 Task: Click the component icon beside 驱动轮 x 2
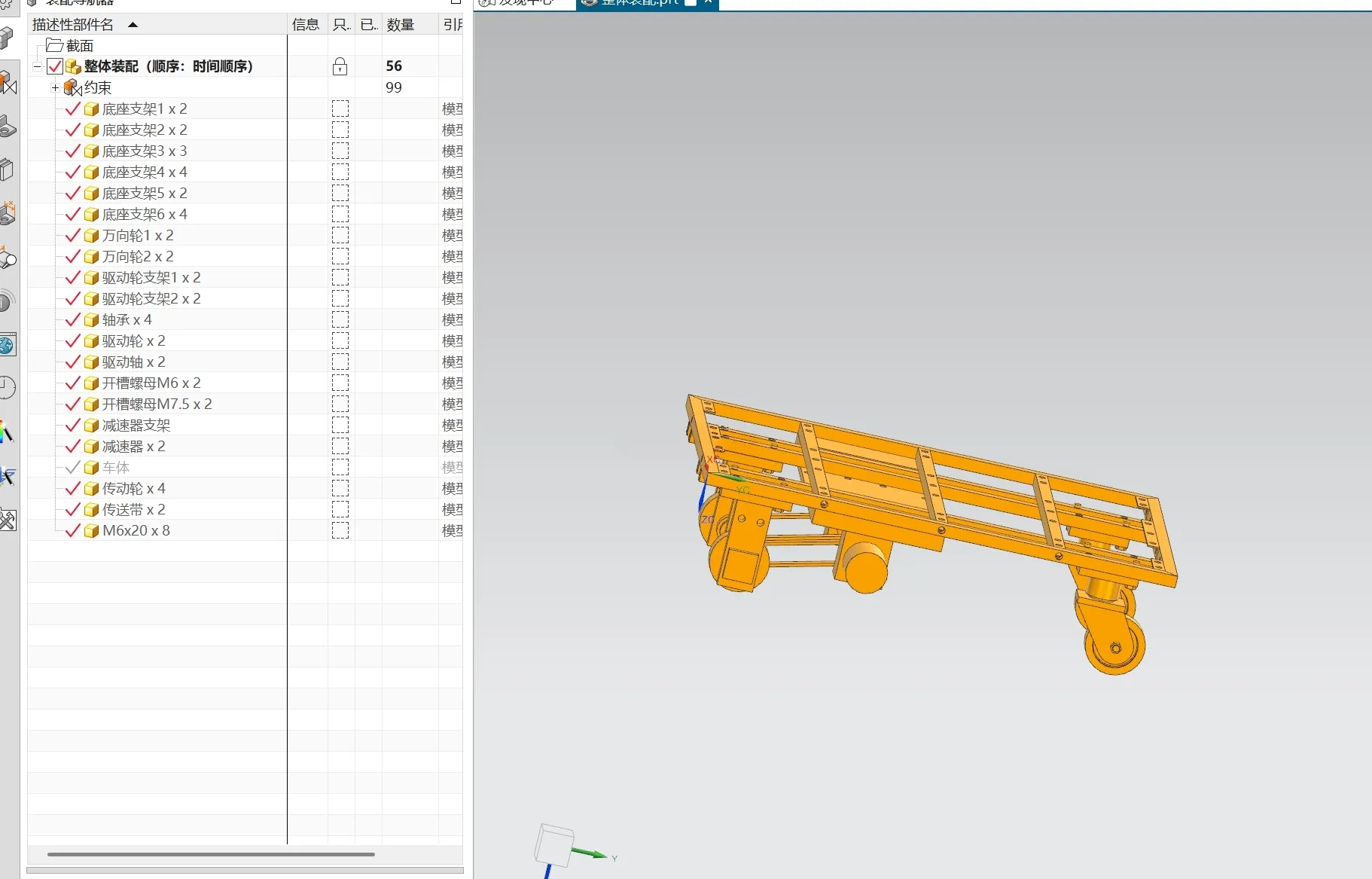point(91,340)
